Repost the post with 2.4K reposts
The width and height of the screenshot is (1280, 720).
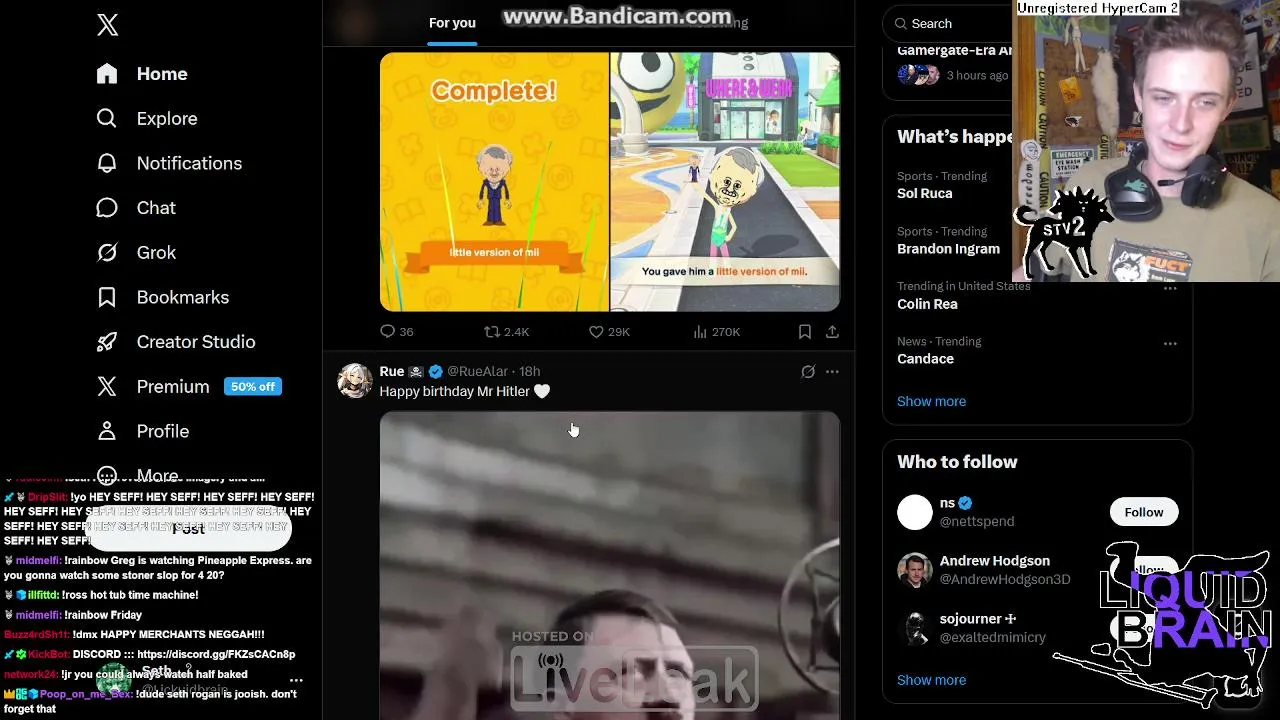pyautogui.click(x=506, y=331)
